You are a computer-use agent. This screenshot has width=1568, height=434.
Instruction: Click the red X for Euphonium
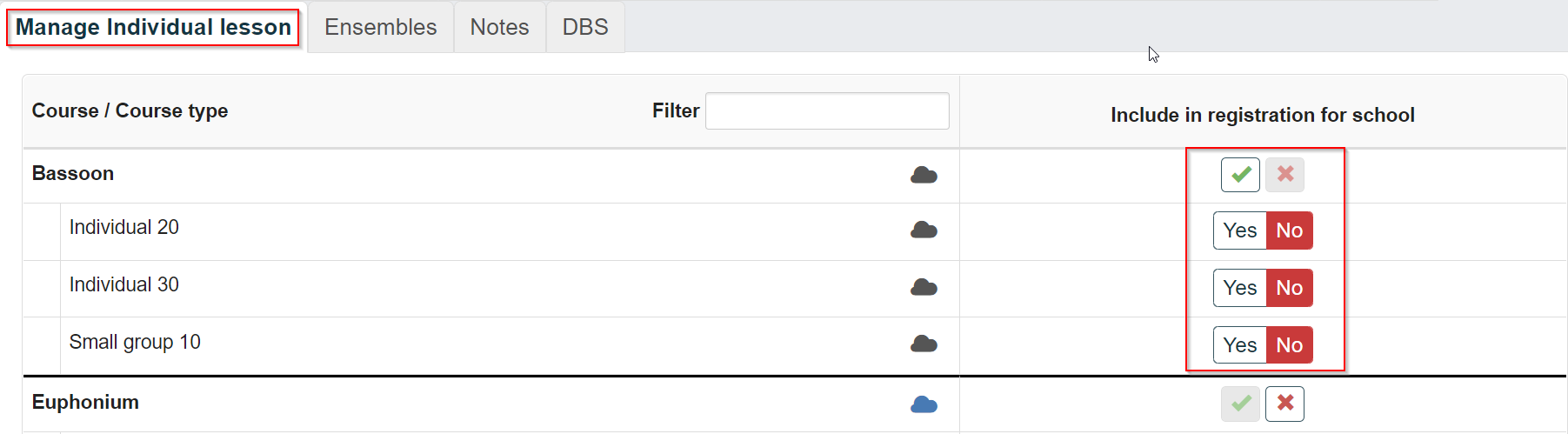1284,404
